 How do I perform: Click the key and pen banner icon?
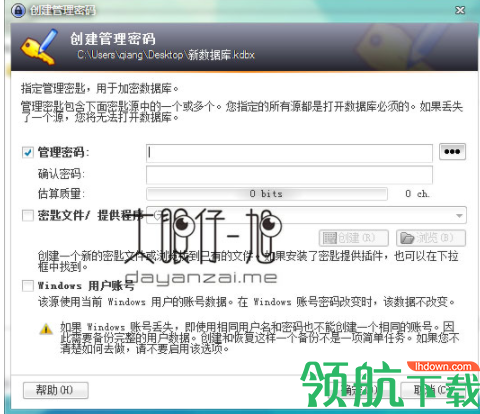pyautogui.click(x=39, y=47)
